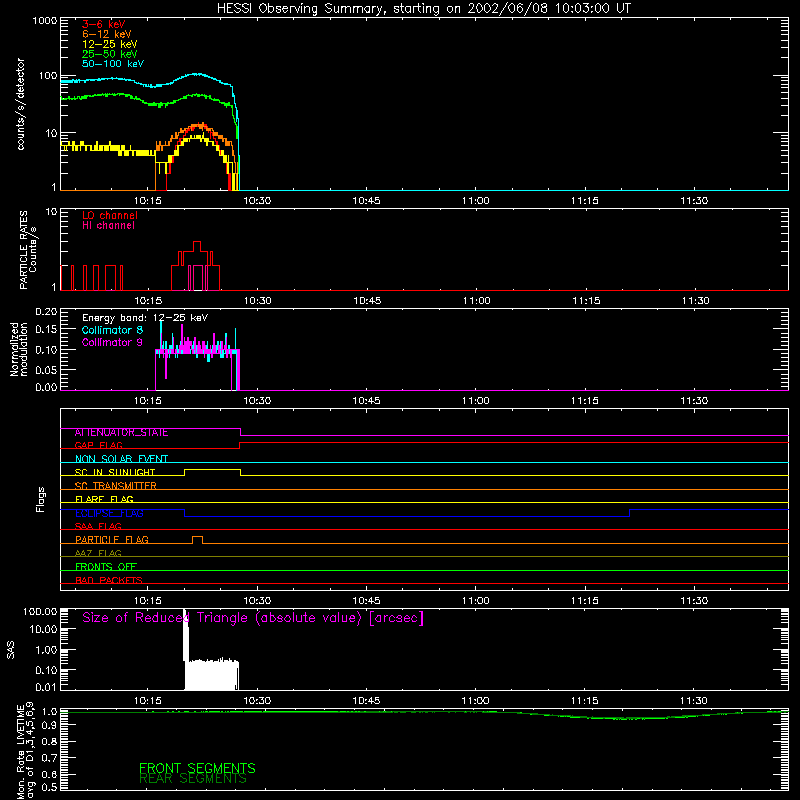Image resolution: width=800 pixels, height=800 pixels.
Task: Select the orange 6-12 keV legend entry
Action: [x=107, y=34]
